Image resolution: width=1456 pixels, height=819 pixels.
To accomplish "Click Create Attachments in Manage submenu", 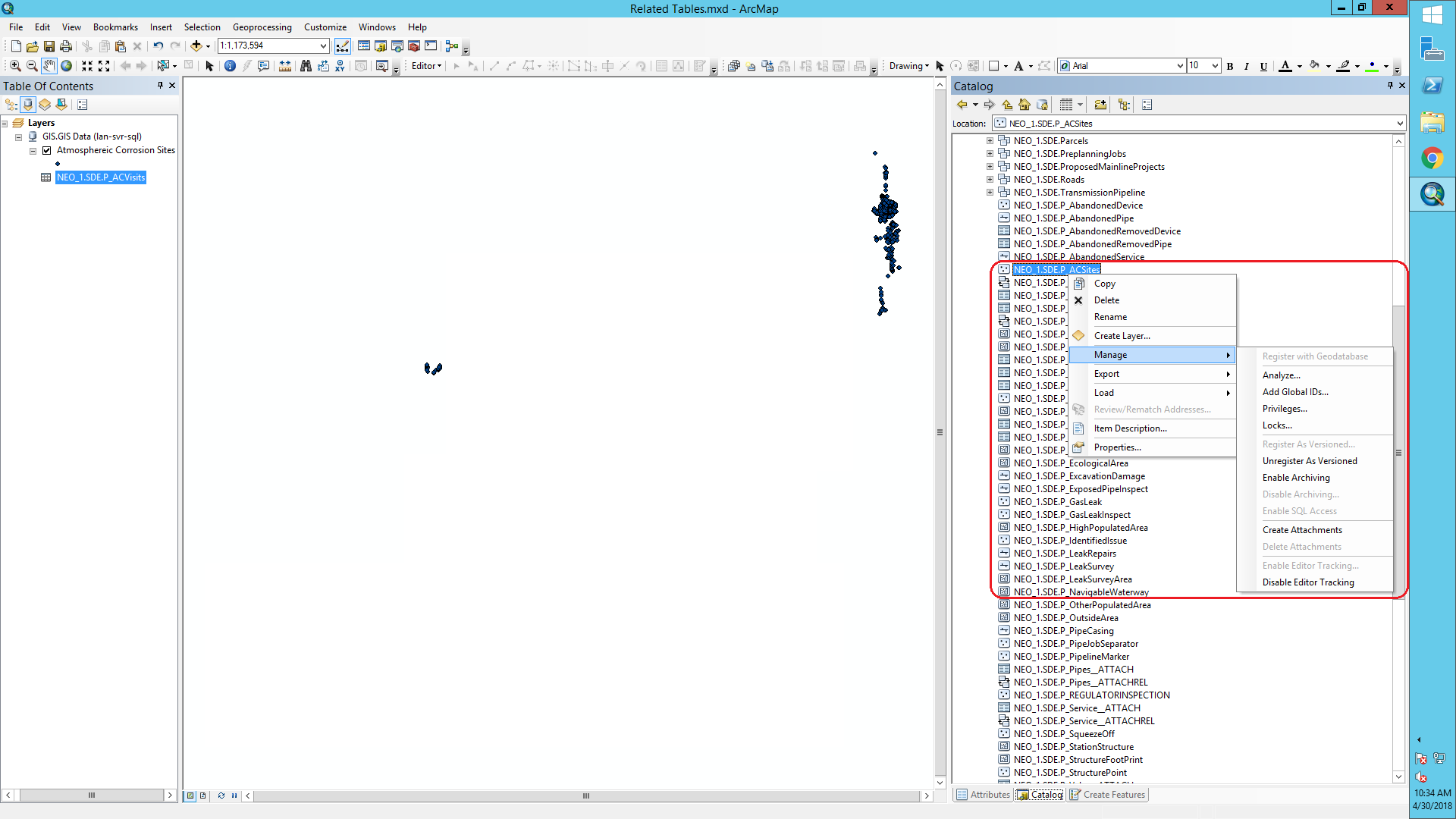I will (x=1315, y=530).
